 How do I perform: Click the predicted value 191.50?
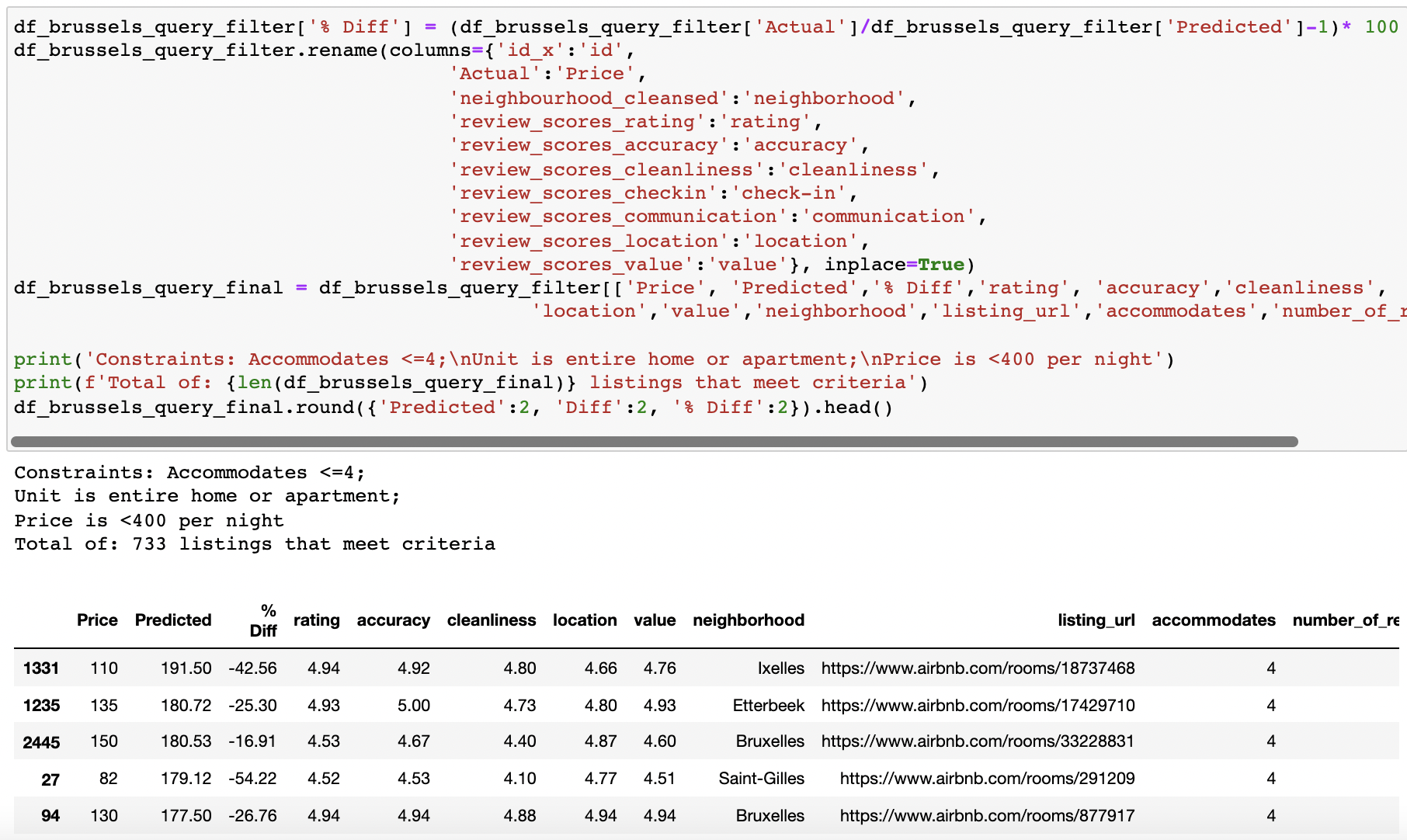click(x=186, y=668)
